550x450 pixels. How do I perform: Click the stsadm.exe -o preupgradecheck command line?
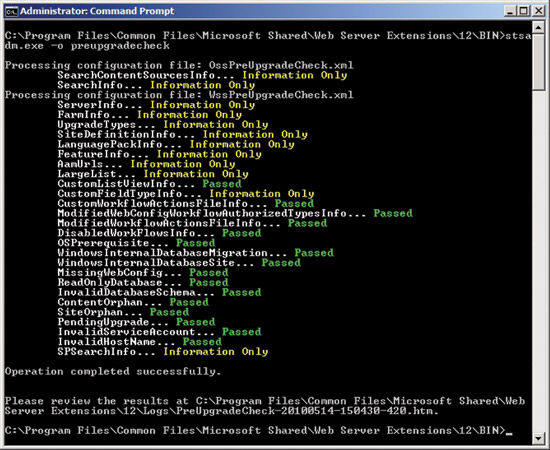(x=268, y=41)
